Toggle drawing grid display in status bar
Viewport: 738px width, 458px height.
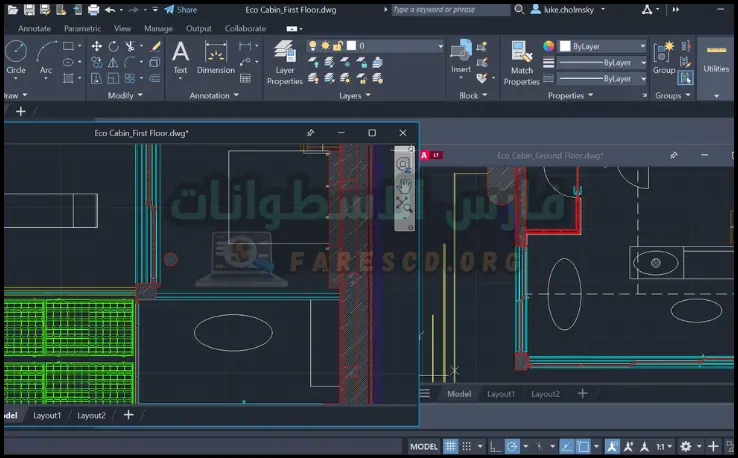click(451, 446)
